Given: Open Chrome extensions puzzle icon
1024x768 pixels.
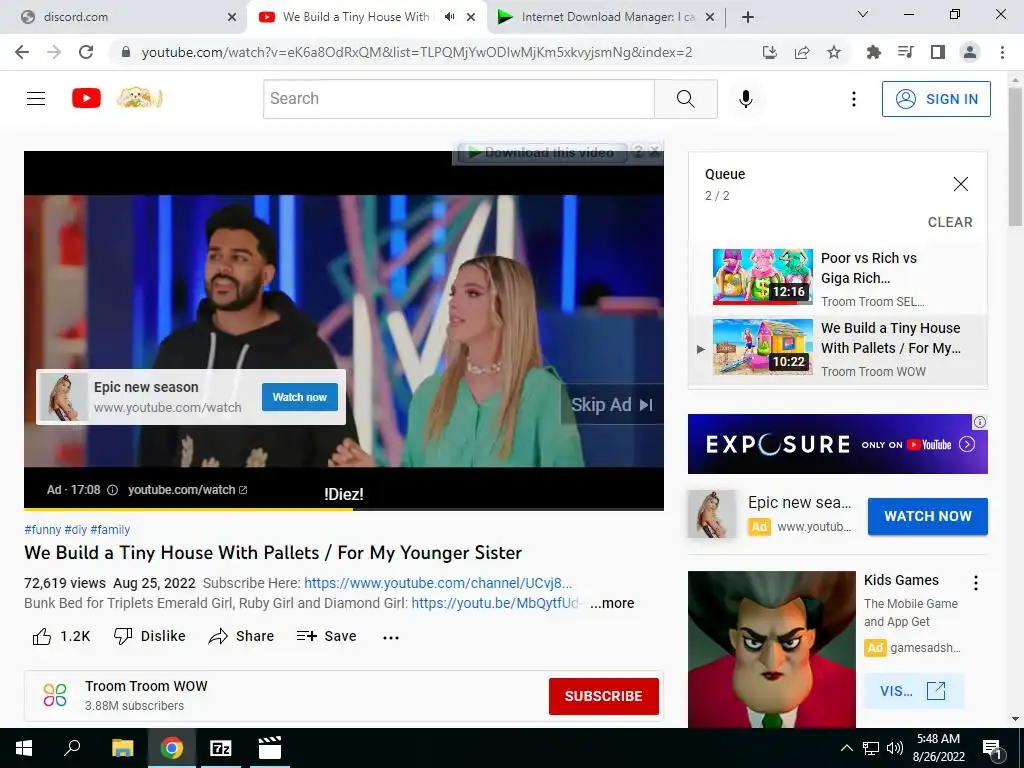Looking at the screenshot, I should pyautogui.click(x=873, y=52).
